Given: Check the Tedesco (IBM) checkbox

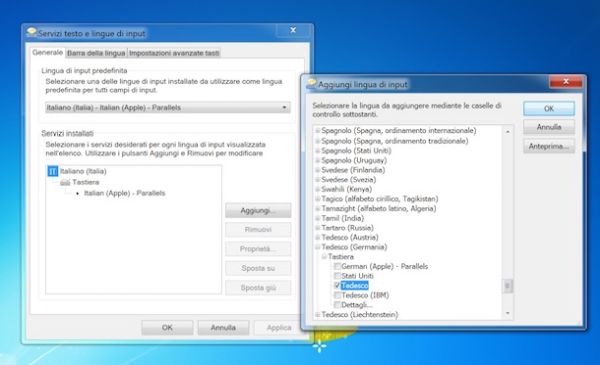Looking at the screenshot, I should 337,295.
